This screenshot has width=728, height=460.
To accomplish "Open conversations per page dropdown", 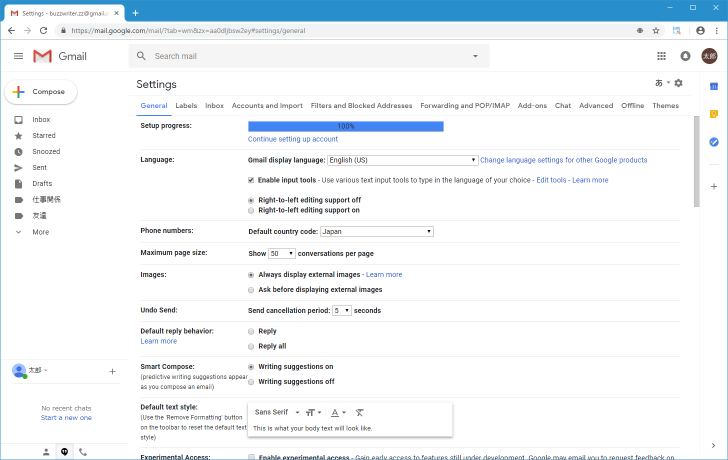I will tap(281, 253).
